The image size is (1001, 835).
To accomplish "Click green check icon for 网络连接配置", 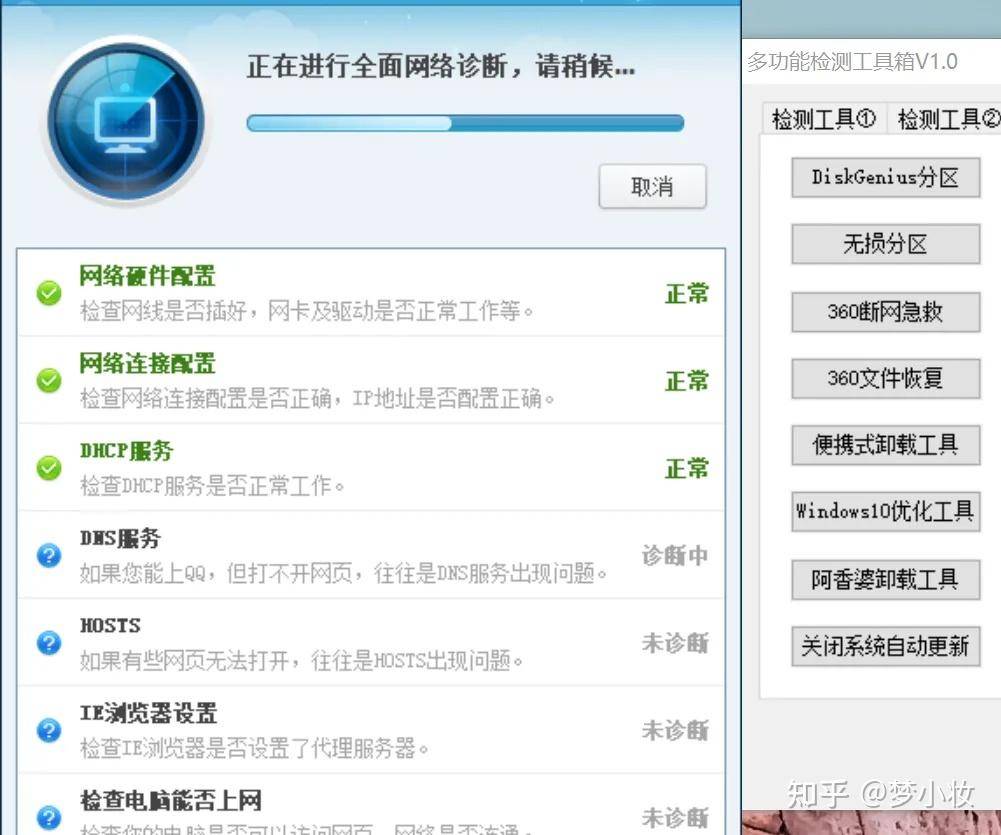I will coord(49,380).
